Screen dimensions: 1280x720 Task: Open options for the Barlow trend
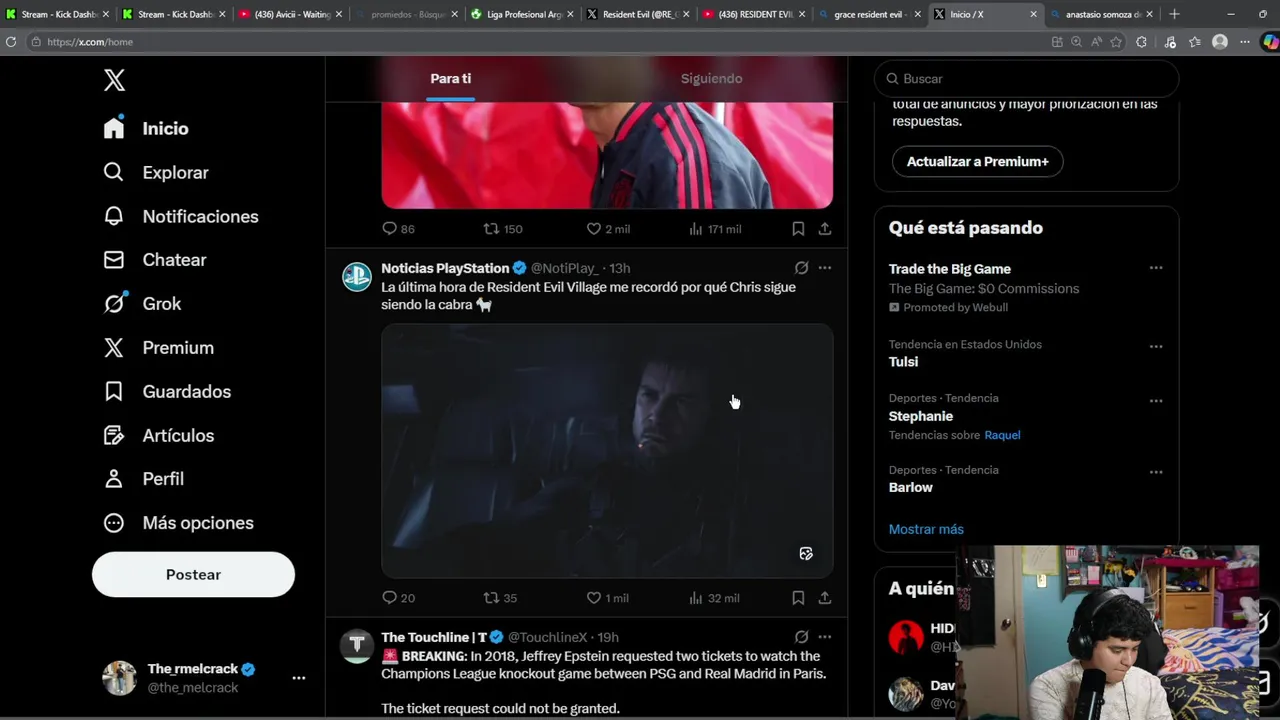coord(1156,472)
